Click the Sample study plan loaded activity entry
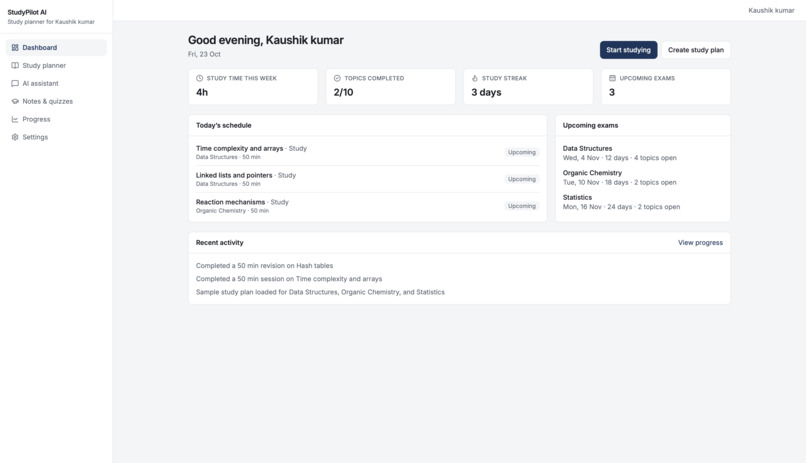This screenshot has width=806, height=463. (x=320, y=292)
